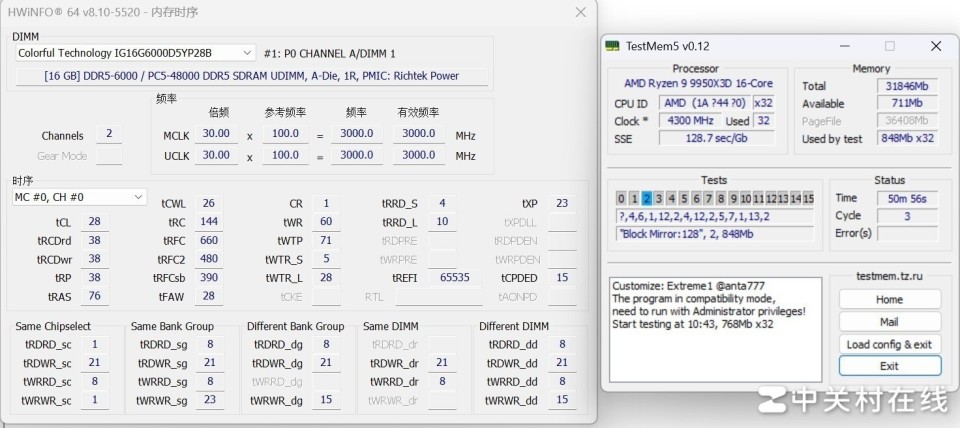Click the TestMem5 title bar app icon
960x428 pixels.
pos(612,46)
